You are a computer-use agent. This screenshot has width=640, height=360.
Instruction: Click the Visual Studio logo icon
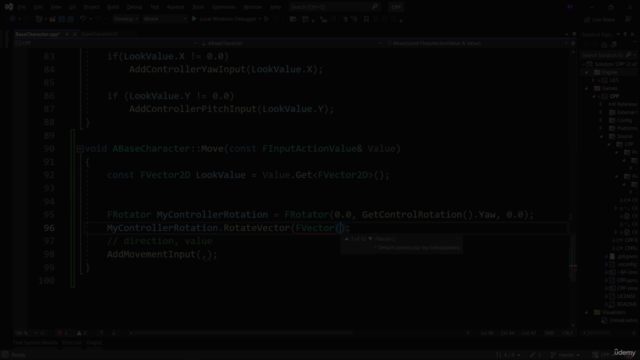point(9,7)
